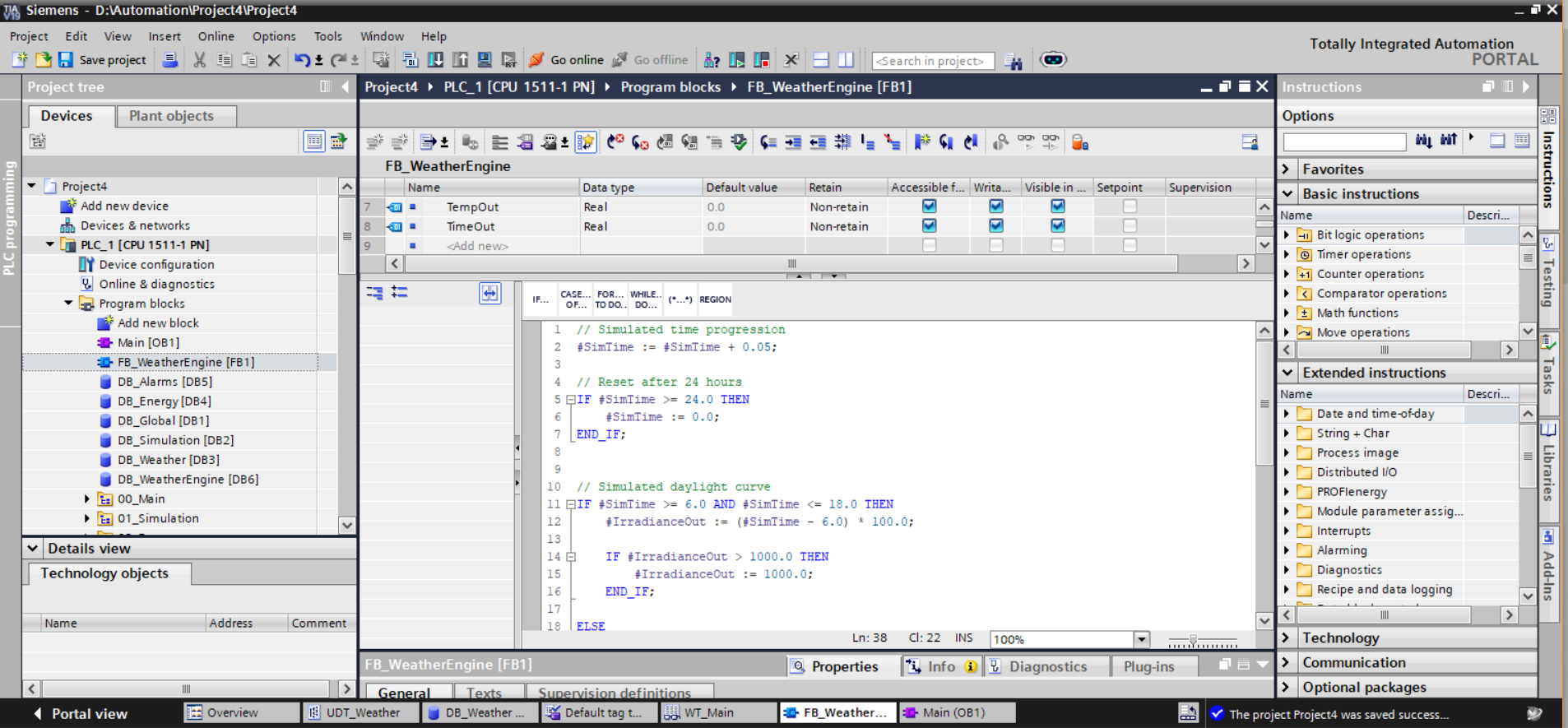
Task: Toggle Accessible from HMI for TempOut
Action: coord(929,206)
